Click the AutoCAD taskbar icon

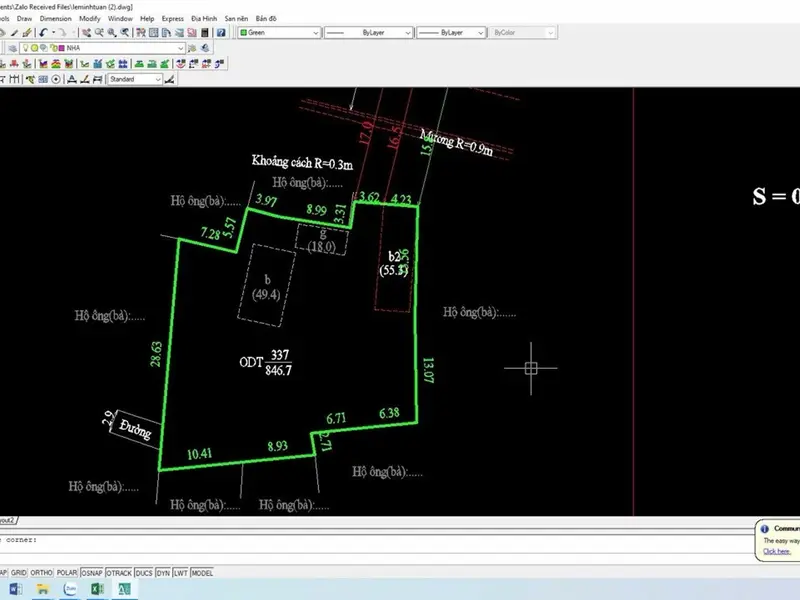click(x=124, y=589)
